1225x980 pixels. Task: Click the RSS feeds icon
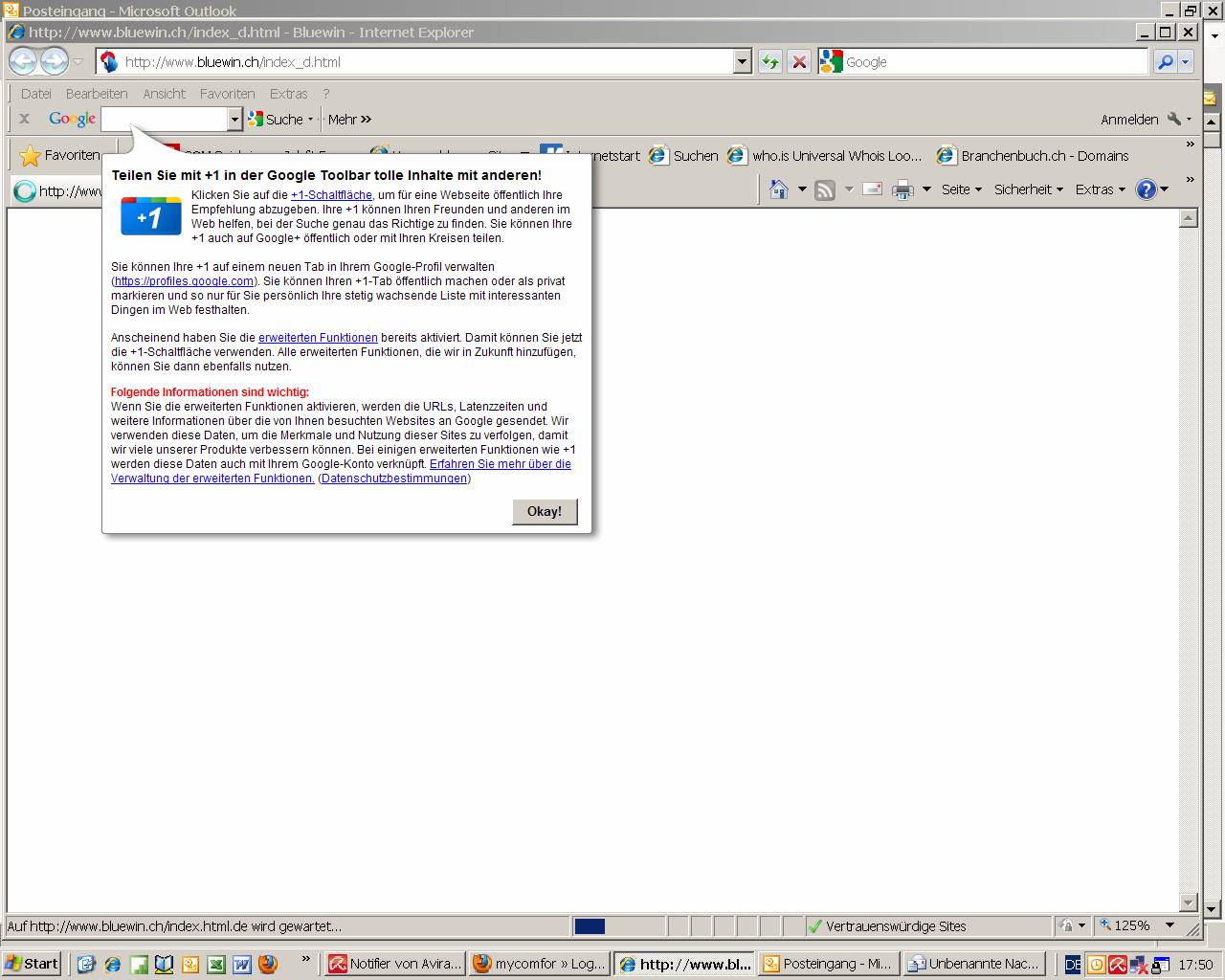(x=824, y=189)
